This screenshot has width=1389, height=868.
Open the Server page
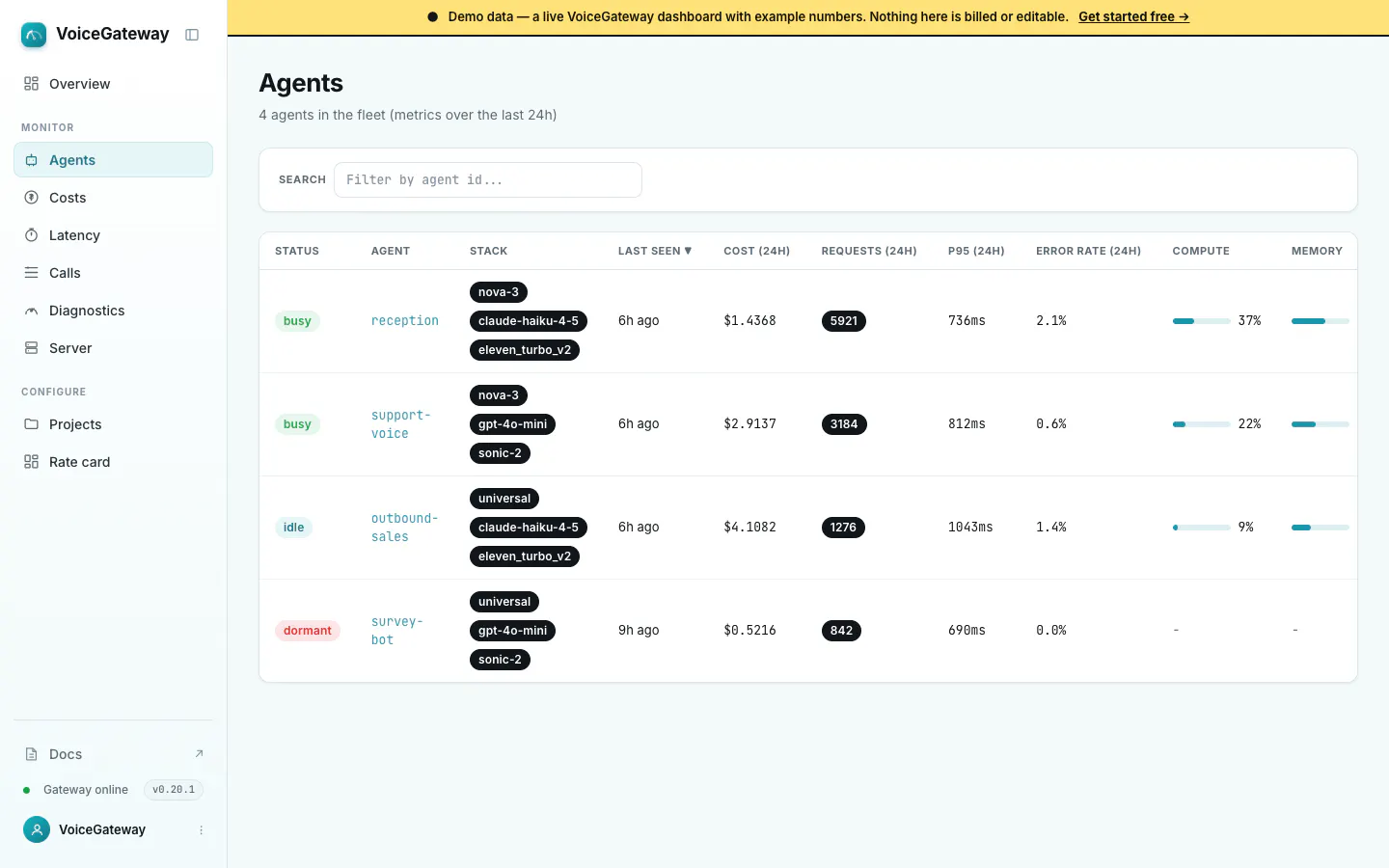click(x=113, y=348)
